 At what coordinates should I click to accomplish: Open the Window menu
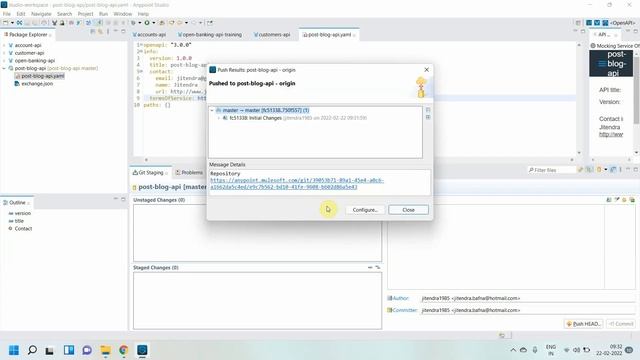pos(122,14)
